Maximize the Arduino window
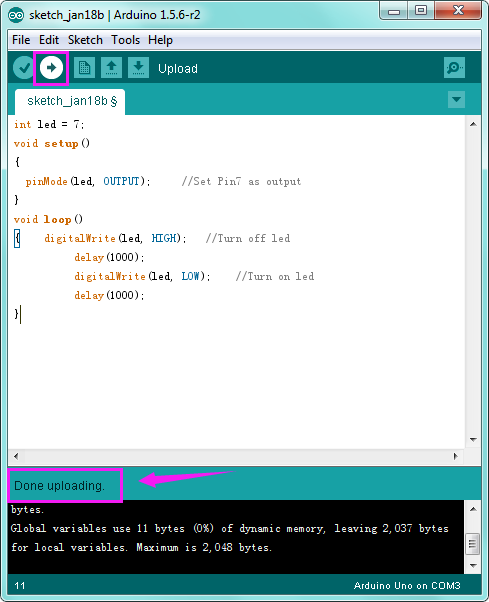Viewport: 489px width, 602px height. tap(421, 10)
